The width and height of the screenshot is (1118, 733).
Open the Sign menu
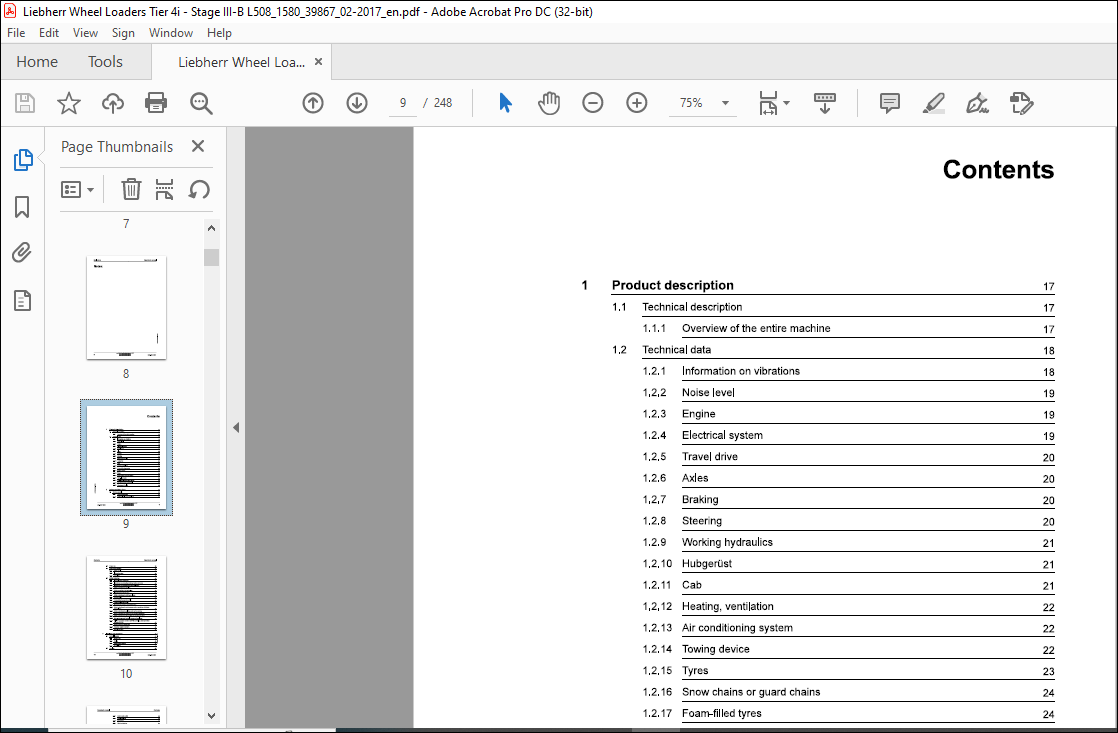point(123,33)
